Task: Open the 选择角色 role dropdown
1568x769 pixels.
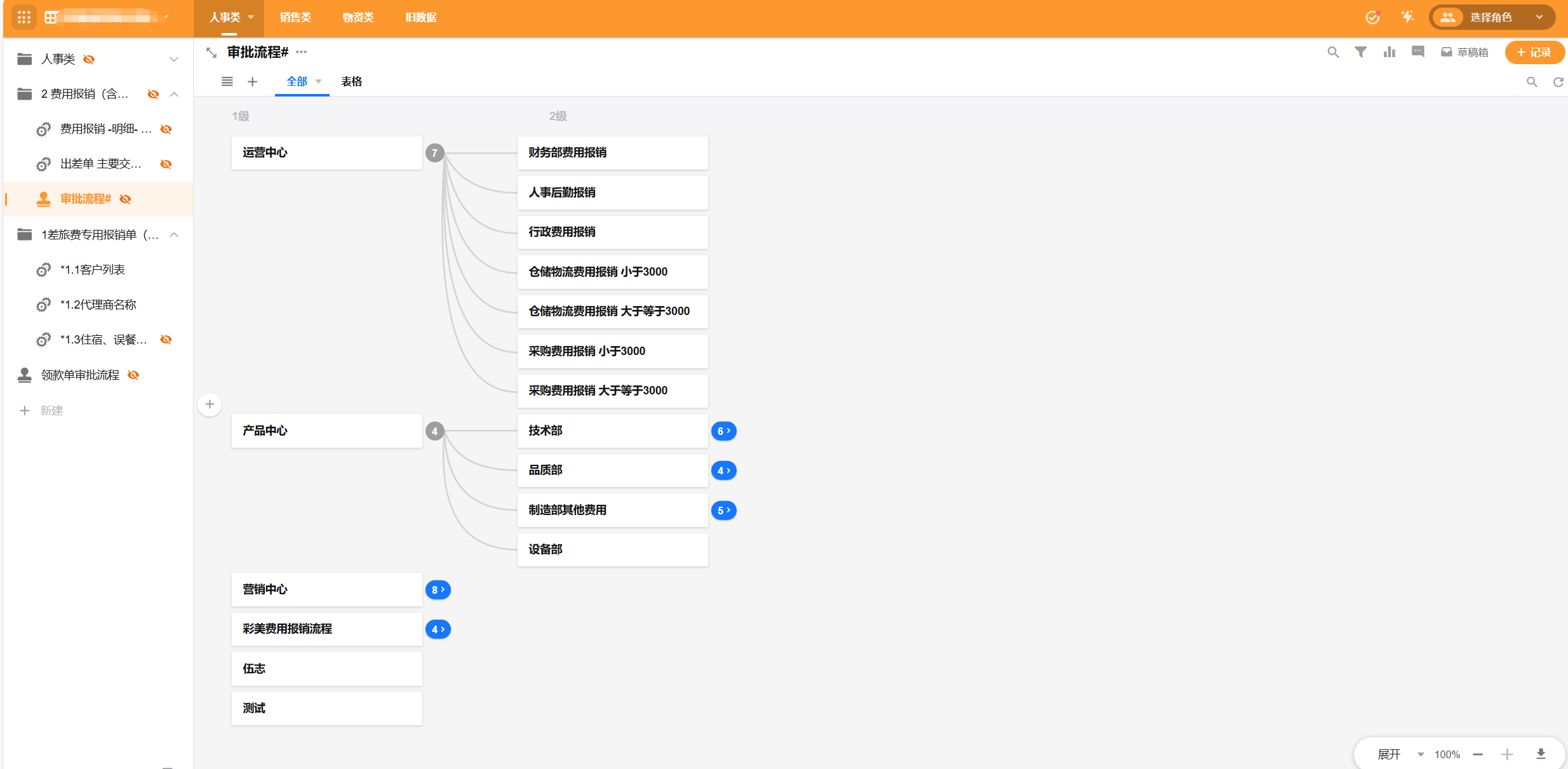Action: click(x=1492, y=17)
